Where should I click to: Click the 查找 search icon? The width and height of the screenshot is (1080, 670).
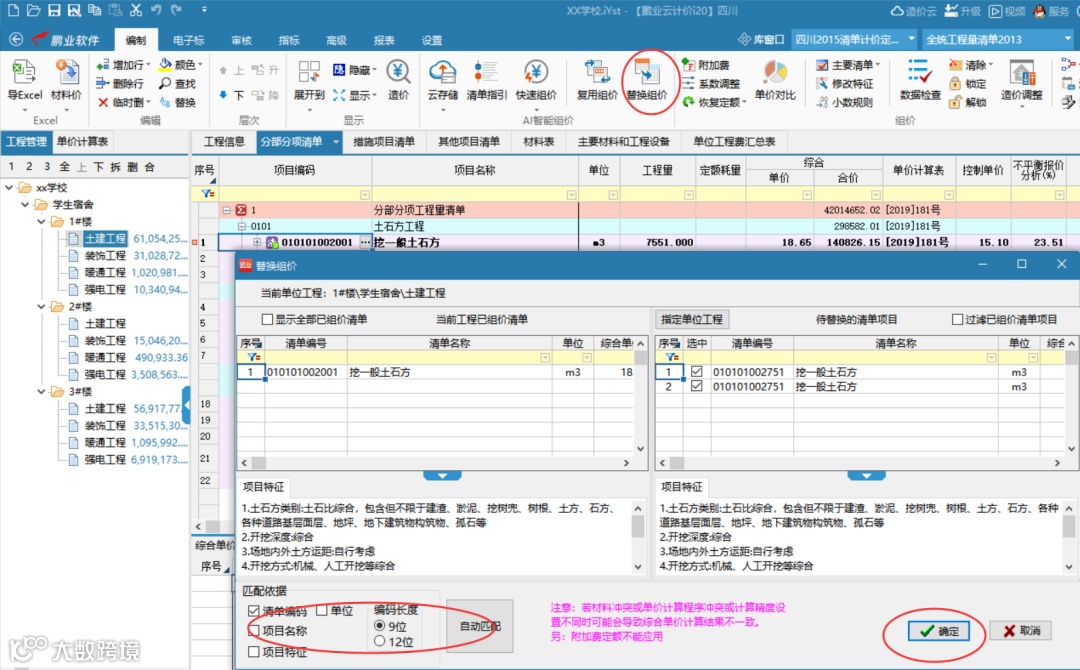click(x=165, y=83)
